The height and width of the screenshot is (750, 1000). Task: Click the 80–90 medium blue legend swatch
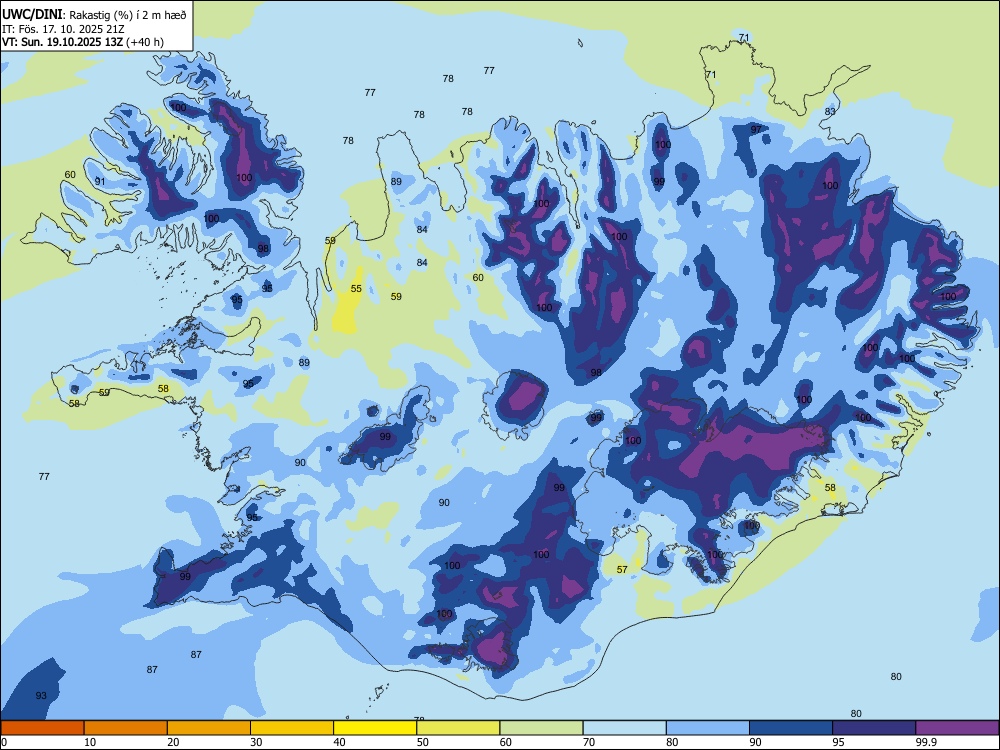point(708,728)
